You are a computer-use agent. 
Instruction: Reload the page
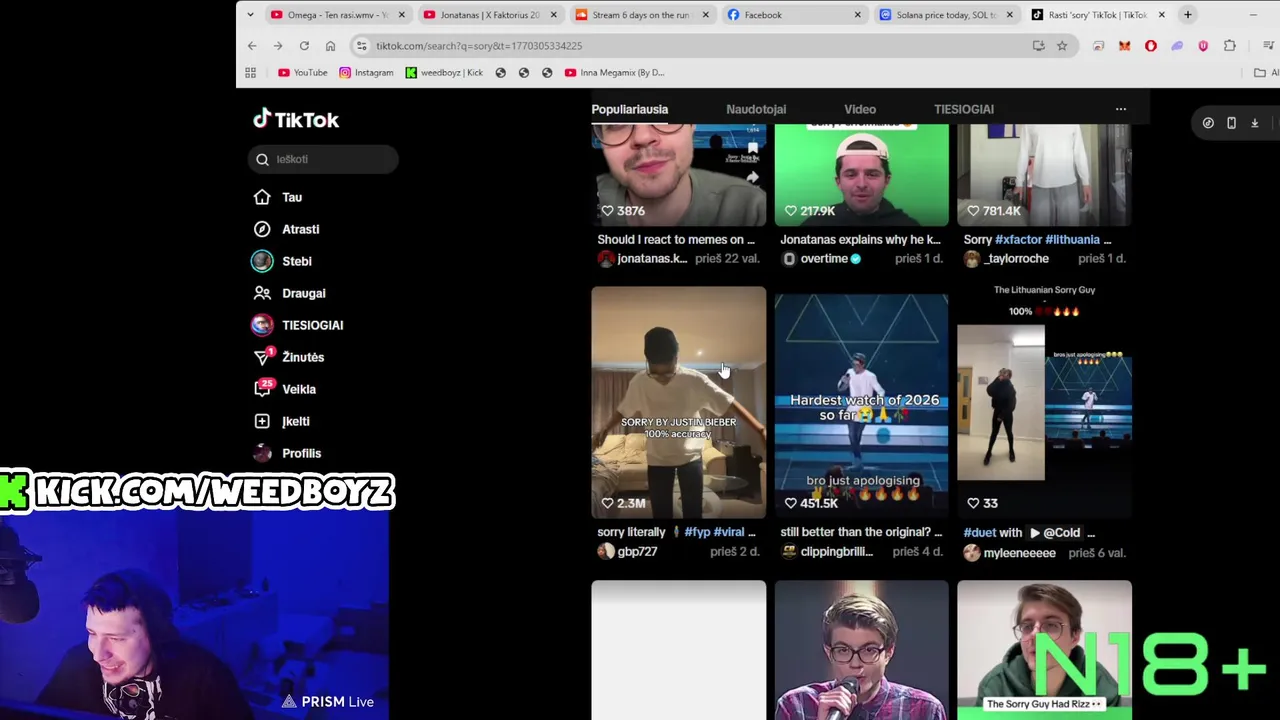[304, 46]
